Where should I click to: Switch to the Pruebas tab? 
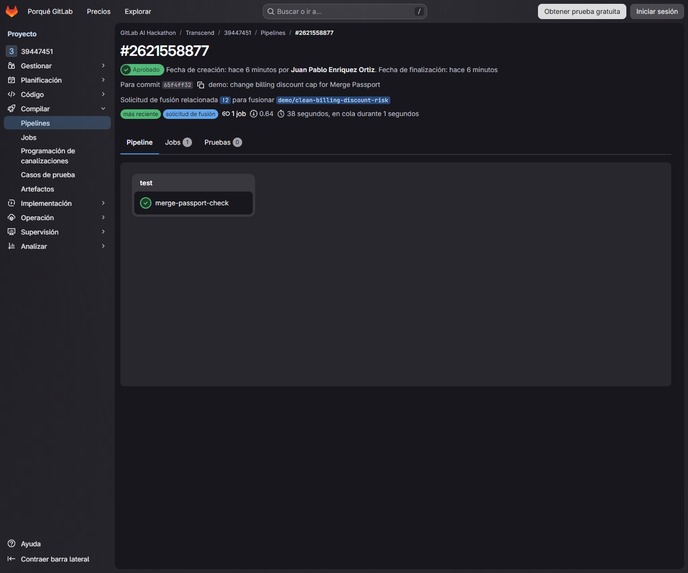pyautogui.click(x=223, y=143)
